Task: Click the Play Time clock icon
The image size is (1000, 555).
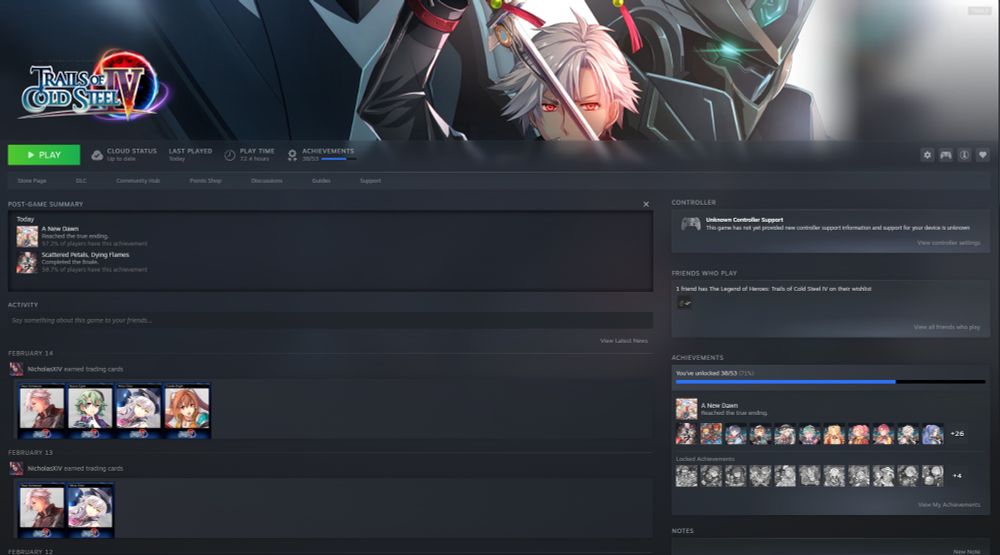Action: click(x=230, y=155)
